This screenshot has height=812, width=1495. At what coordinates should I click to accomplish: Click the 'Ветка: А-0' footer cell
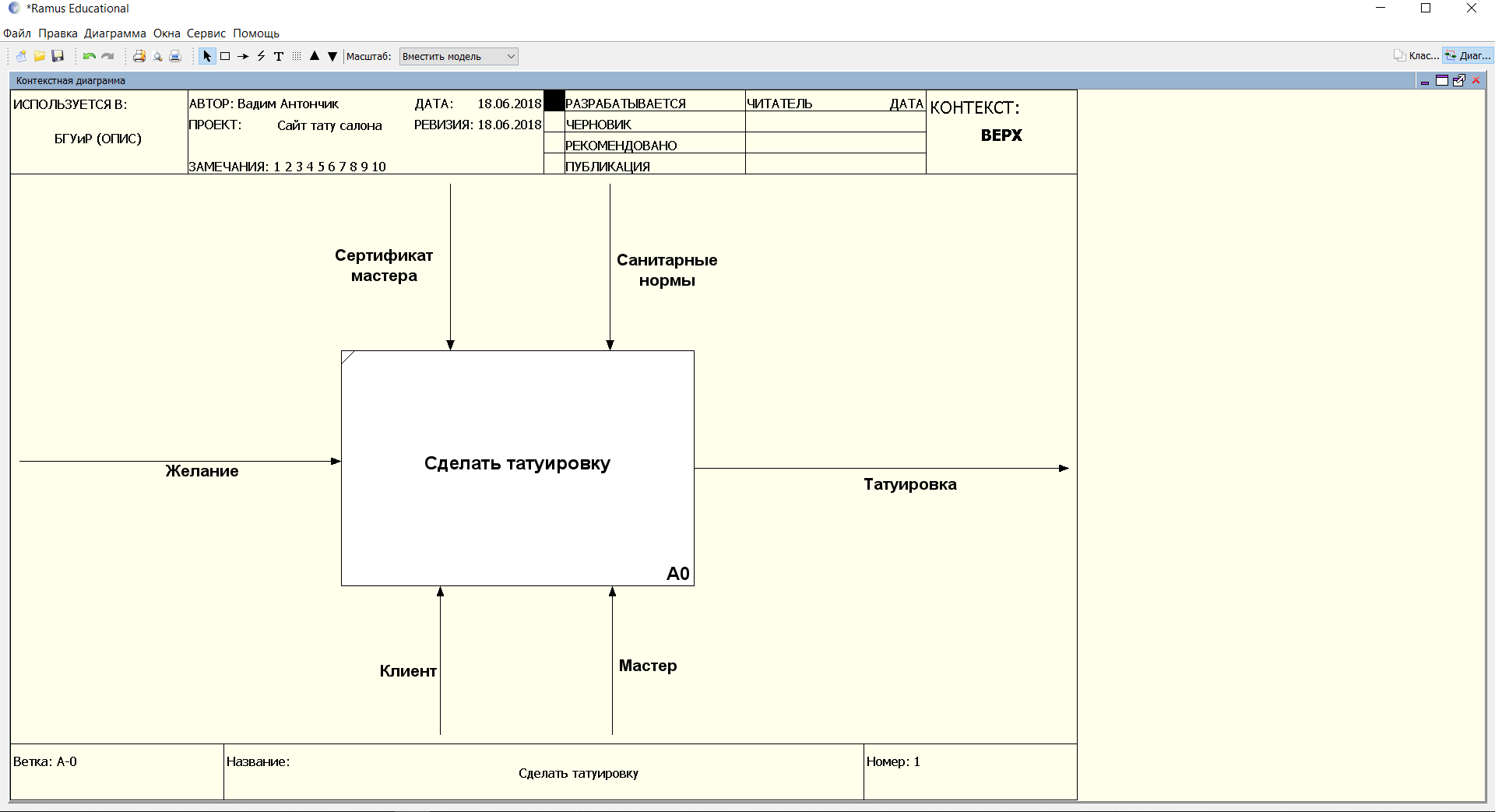point(117,772)
